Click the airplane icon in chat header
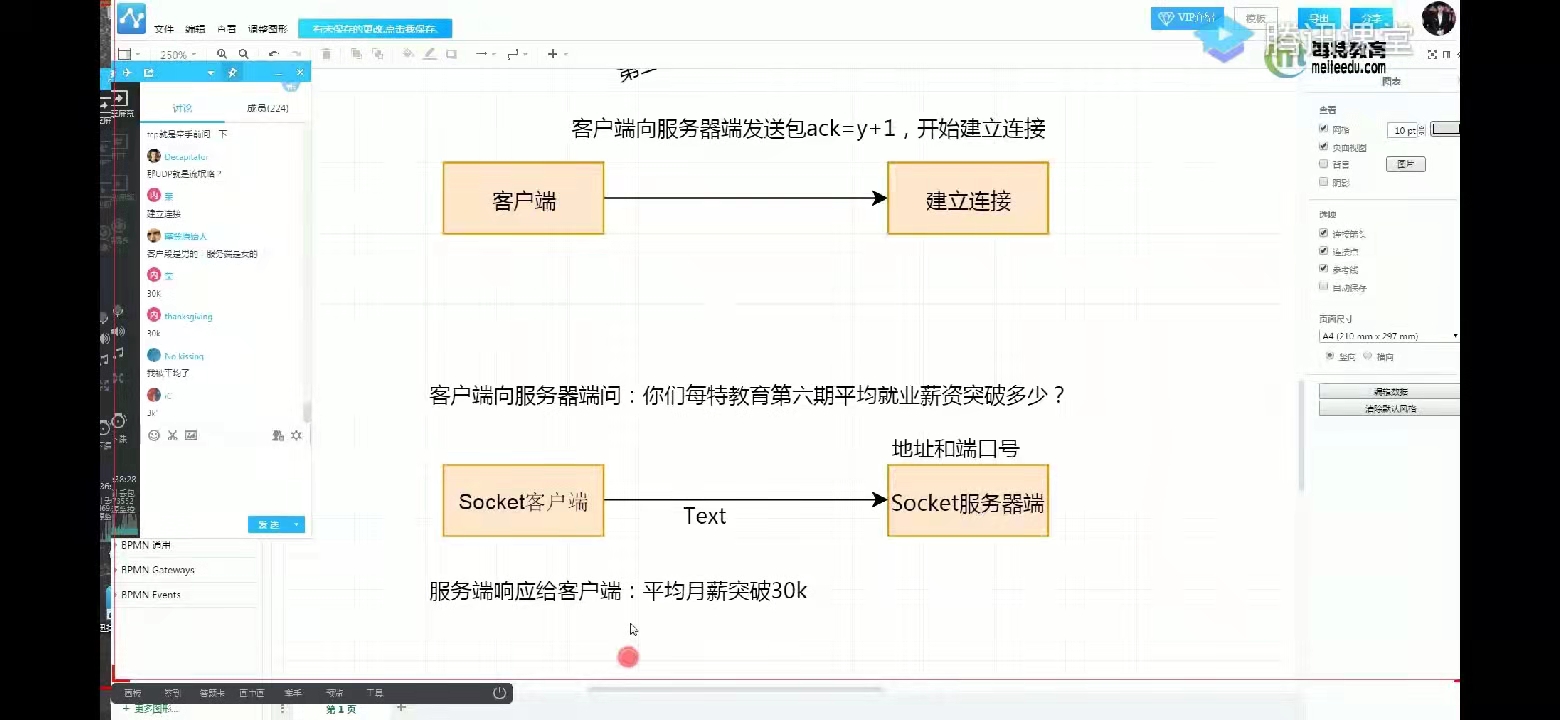The width and height of the screenshot is (1560, 720). (127, 73)
